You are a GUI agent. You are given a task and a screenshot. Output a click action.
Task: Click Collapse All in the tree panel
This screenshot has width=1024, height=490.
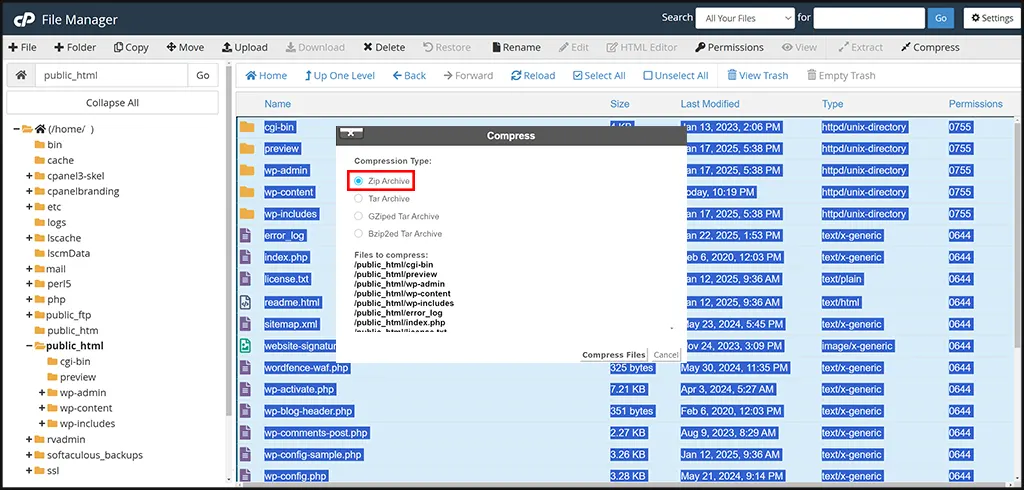click(112, 103)
